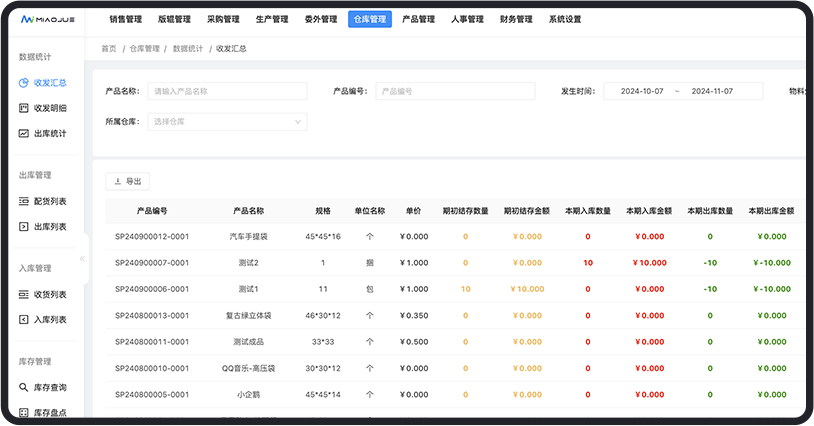The height and width of the screenshot is (426, 814).
Task: Open 财务管理 top menu
Action: [516, 19]
